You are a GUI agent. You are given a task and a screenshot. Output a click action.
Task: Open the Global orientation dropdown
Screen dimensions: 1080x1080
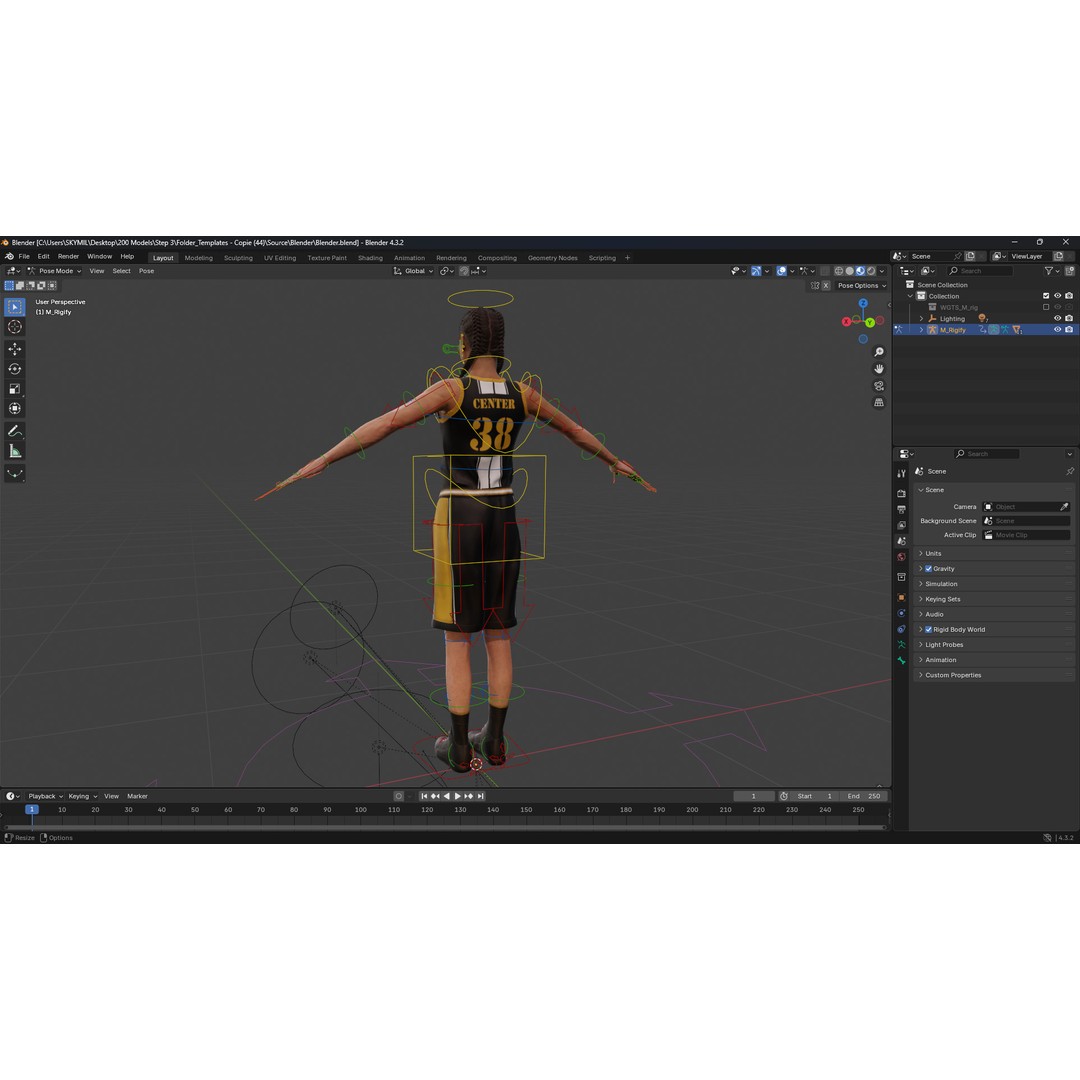click(413, 271)
